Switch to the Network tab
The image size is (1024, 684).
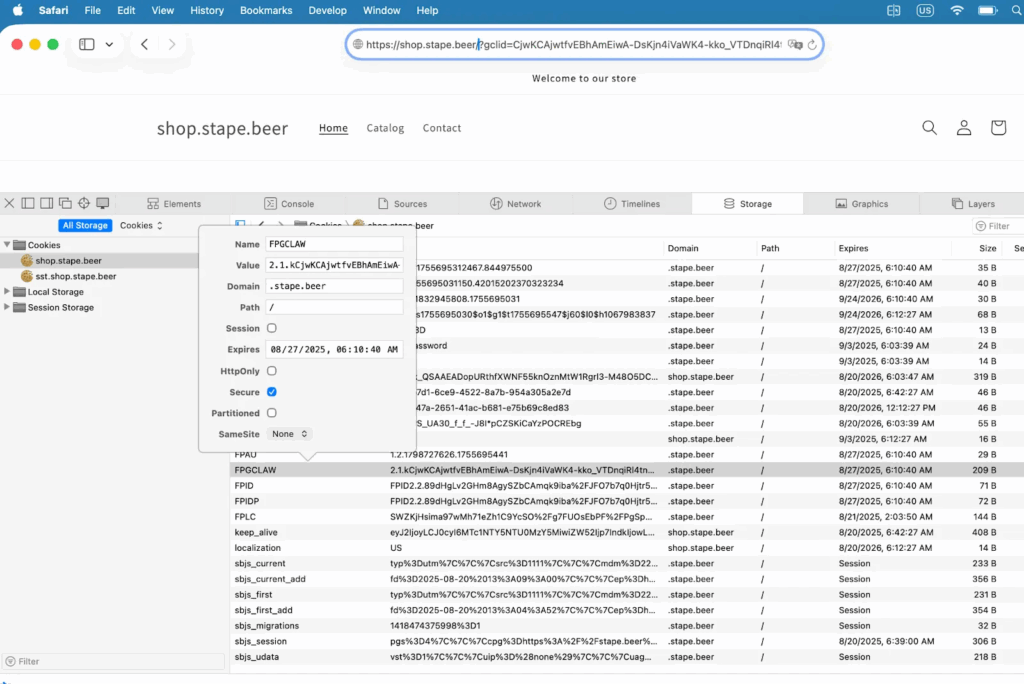(x=515, y=204)
